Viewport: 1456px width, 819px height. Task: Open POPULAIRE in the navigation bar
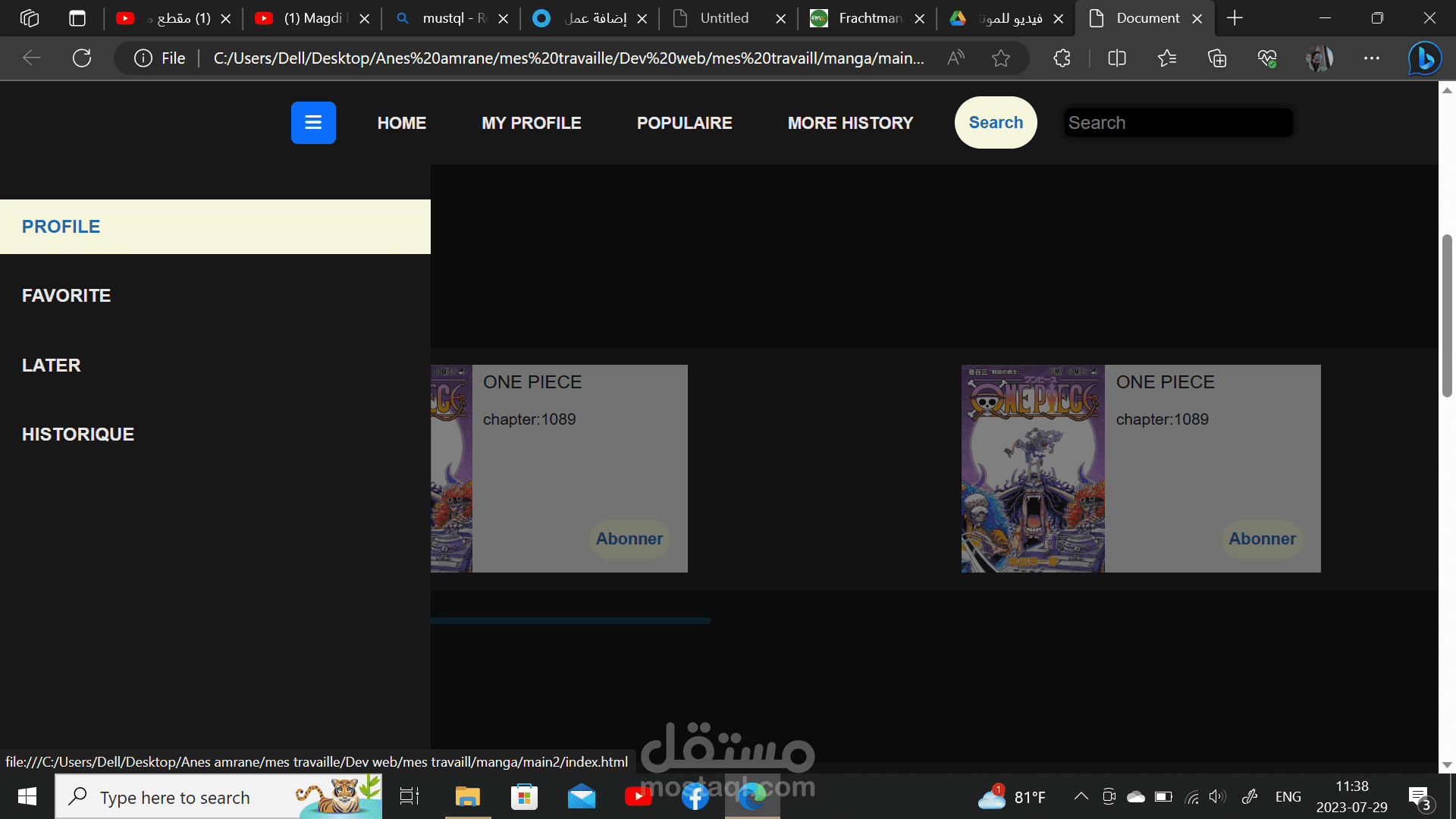pos(685,123)
